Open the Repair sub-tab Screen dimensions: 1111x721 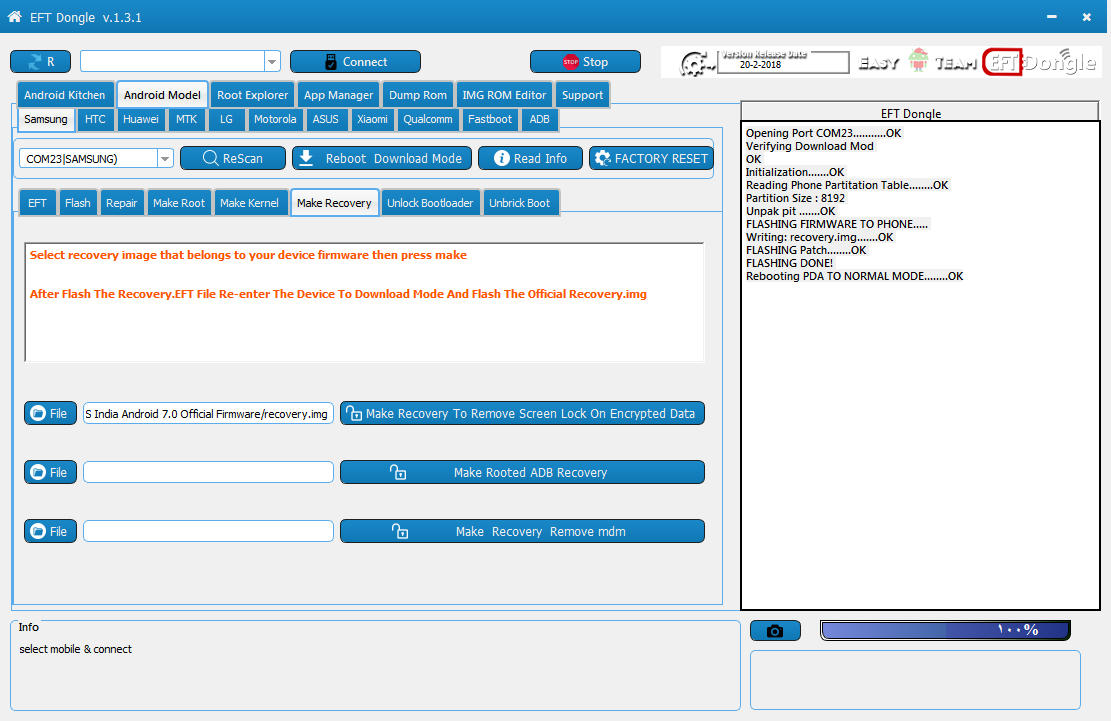pyautogui.click(x=122, y=203)
